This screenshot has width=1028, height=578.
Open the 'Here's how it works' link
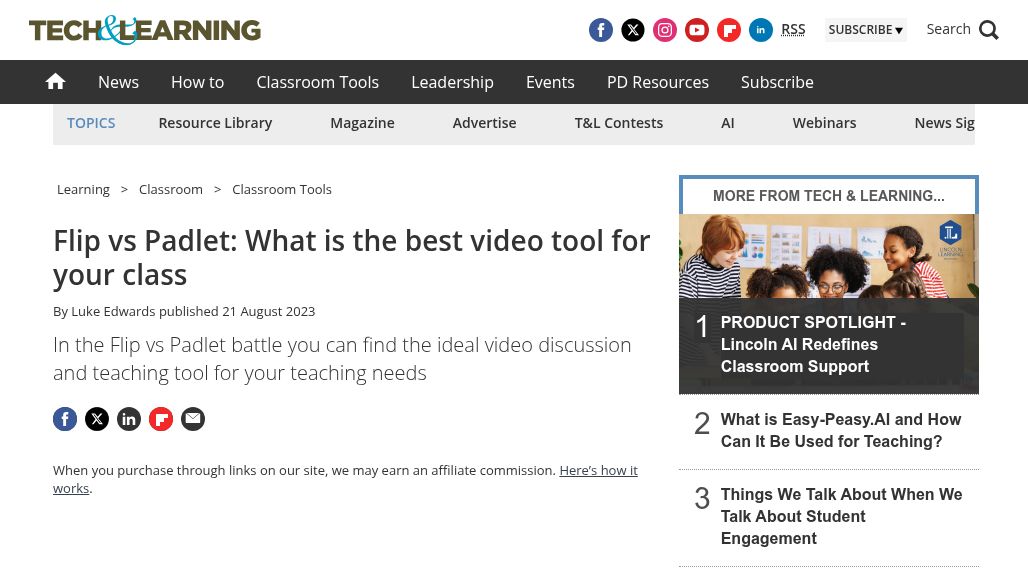tap(598, 470)
